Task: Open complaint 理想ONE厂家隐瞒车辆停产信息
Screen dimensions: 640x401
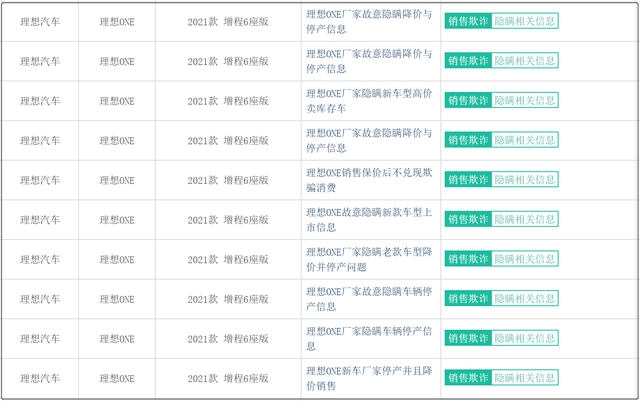Action: click(x=369, y=339)
